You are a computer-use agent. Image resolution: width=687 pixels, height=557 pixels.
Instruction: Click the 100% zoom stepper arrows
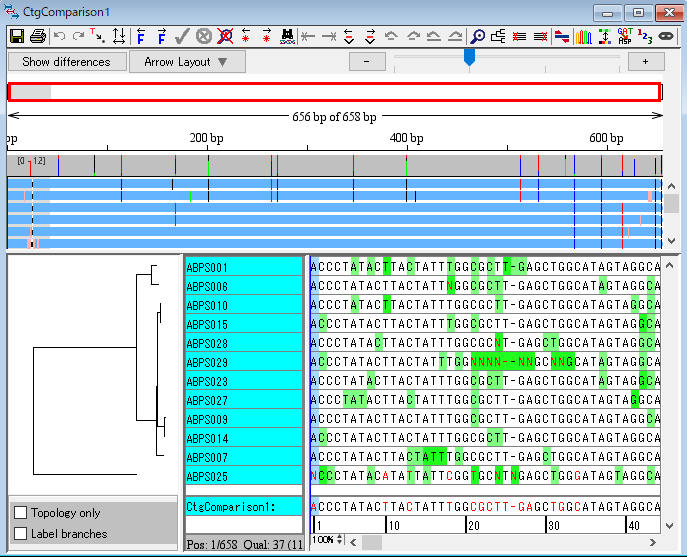pos(339,540)
